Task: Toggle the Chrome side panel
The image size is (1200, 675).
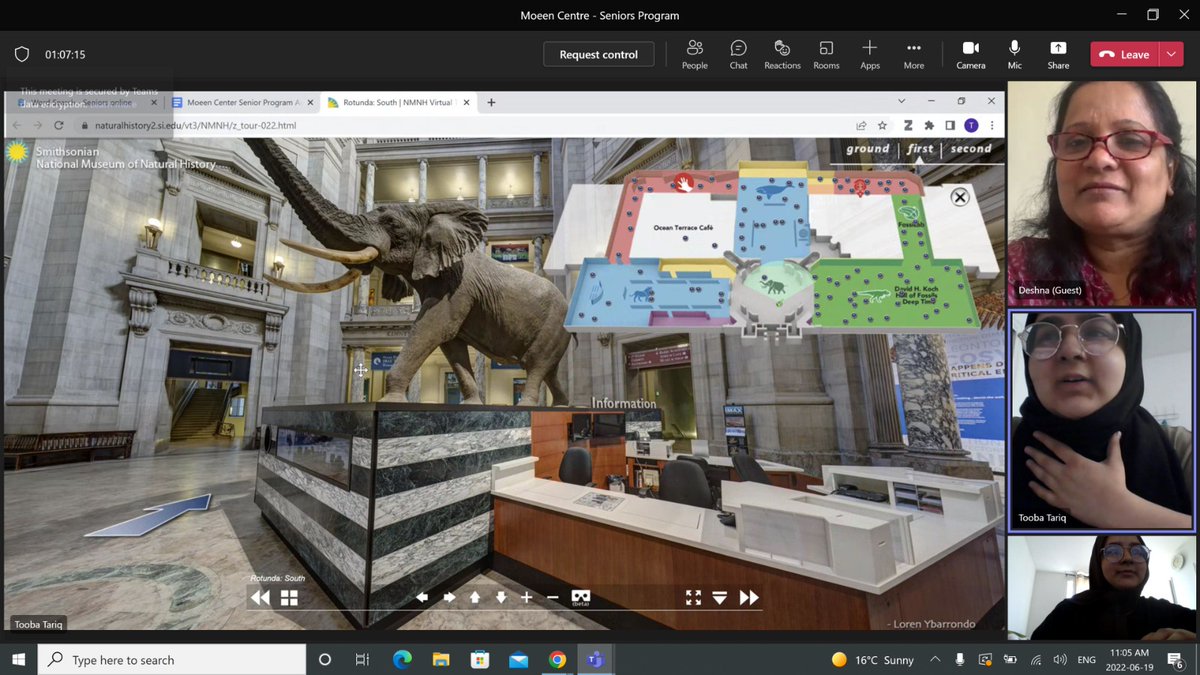Action: point(949,125)
